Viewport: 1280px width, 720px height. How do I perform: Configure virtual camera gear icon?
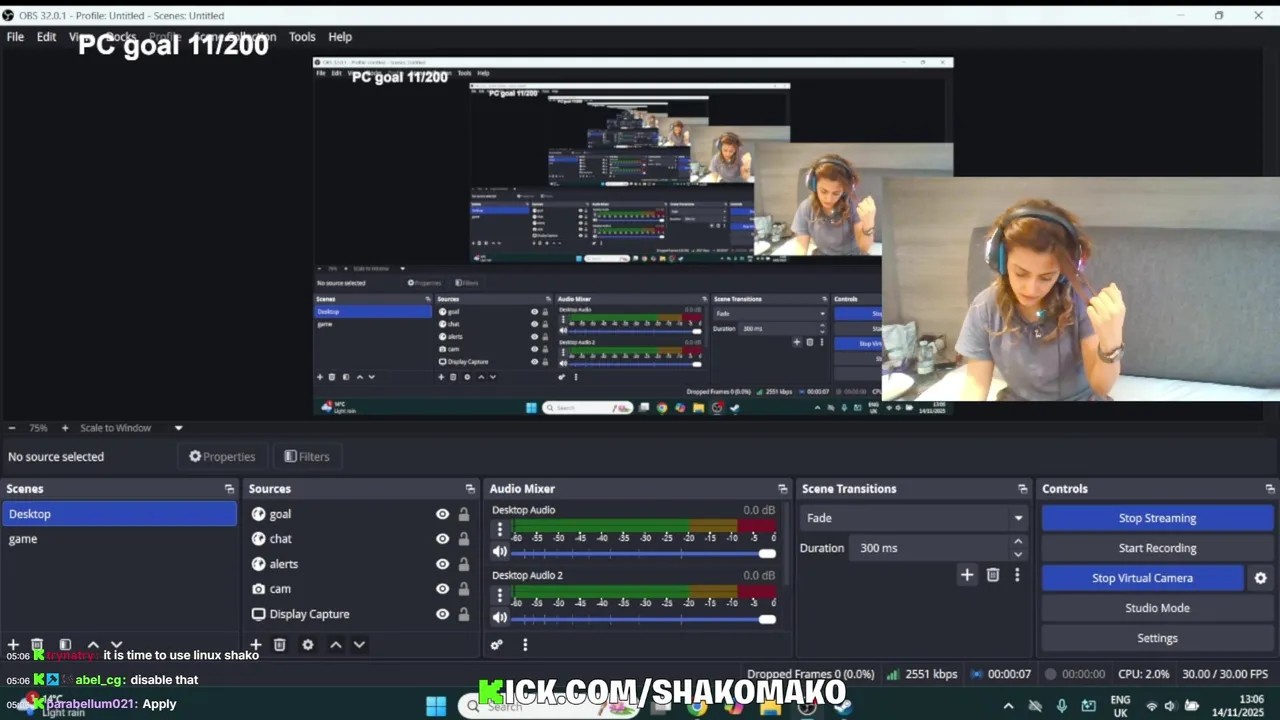coord(1260,578)
